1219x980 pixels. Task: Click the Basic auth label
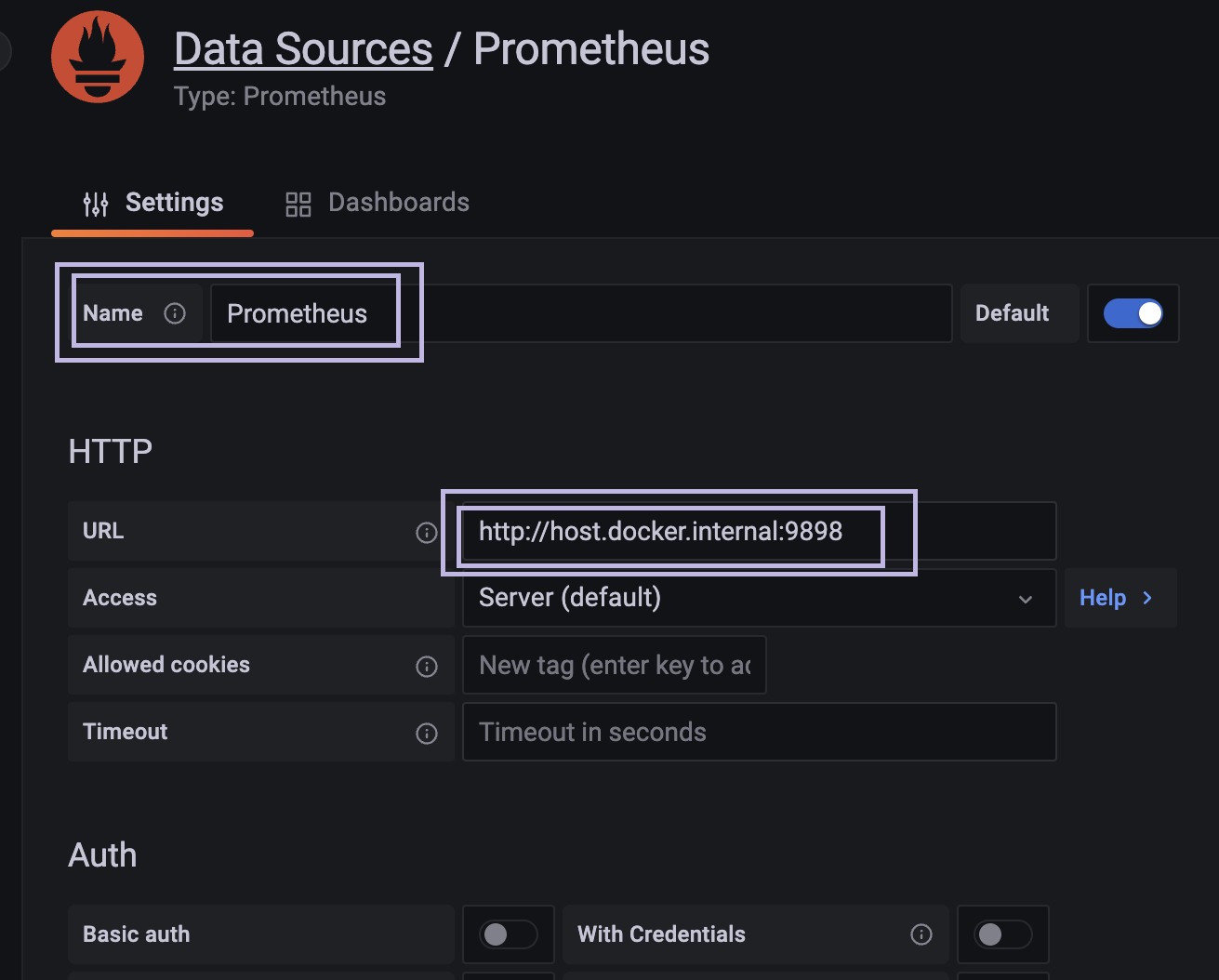pos(137,934)
